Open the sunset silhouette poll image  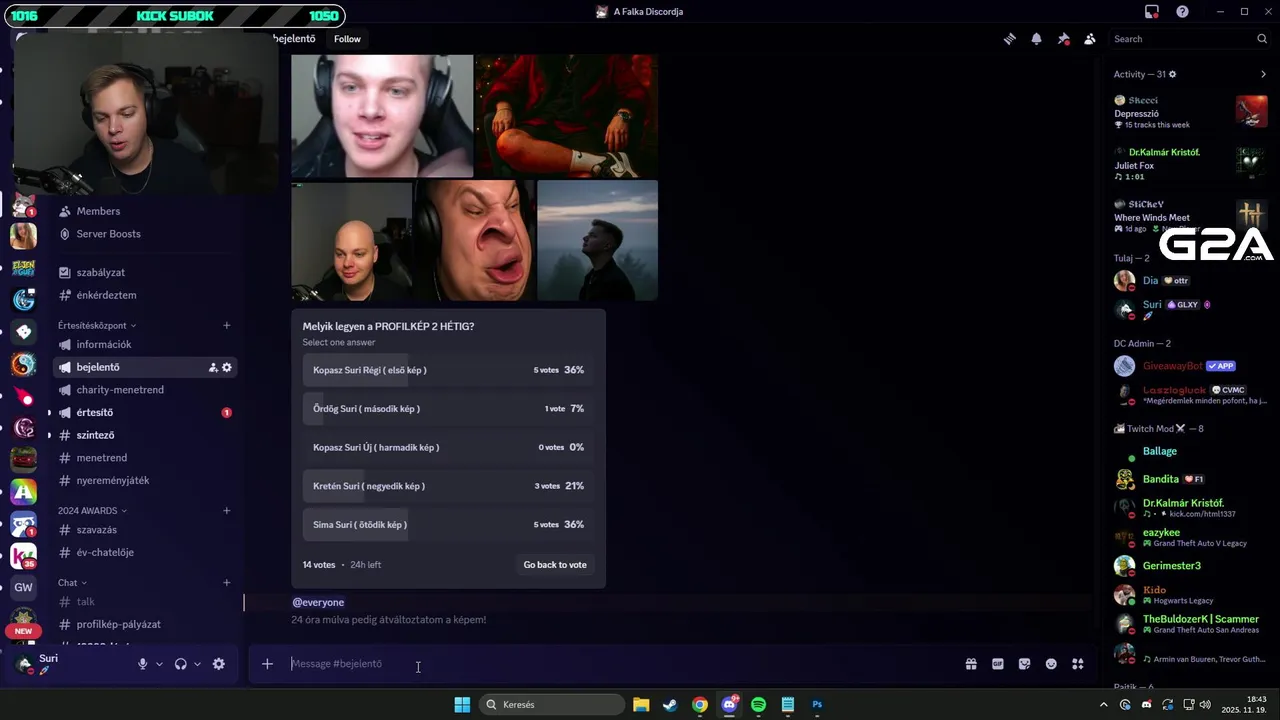(x=597, y=240)
